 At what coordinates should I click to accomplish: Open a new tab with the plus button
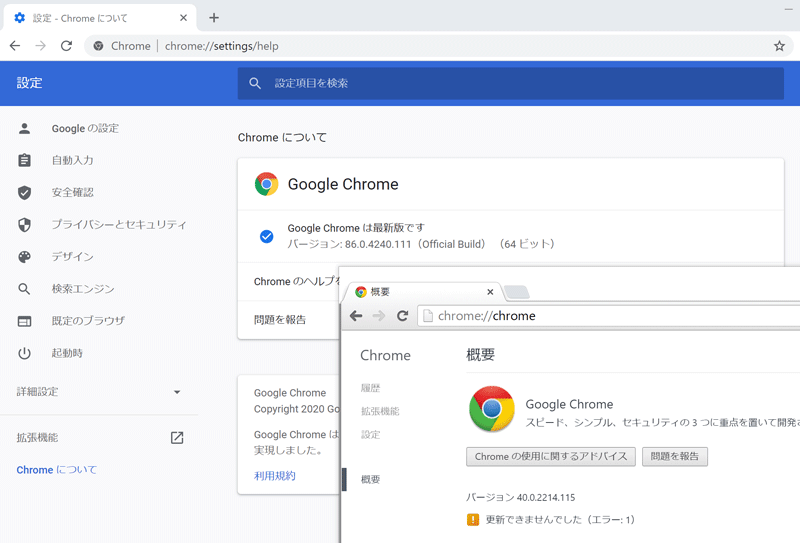[214, 18]
